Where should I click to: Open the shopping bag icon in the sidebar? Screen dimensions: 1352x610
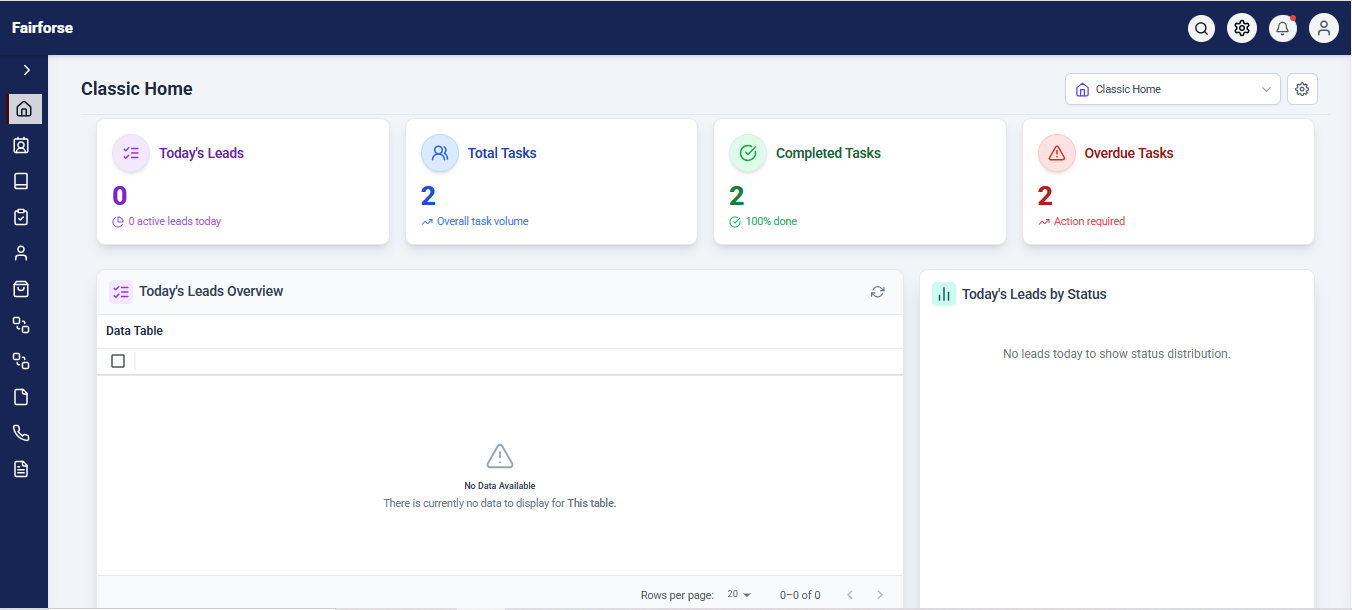[21, 289]
